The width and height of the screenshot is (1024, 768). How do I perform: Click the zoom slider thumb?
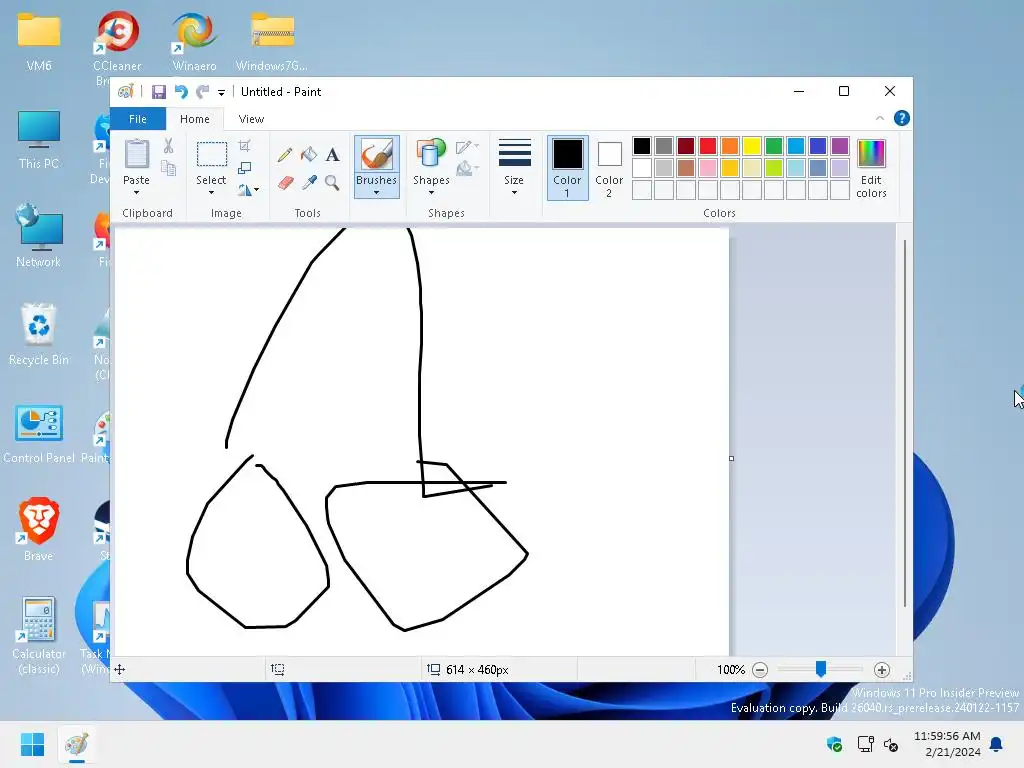pyautogui.click(x=821, y=669)
